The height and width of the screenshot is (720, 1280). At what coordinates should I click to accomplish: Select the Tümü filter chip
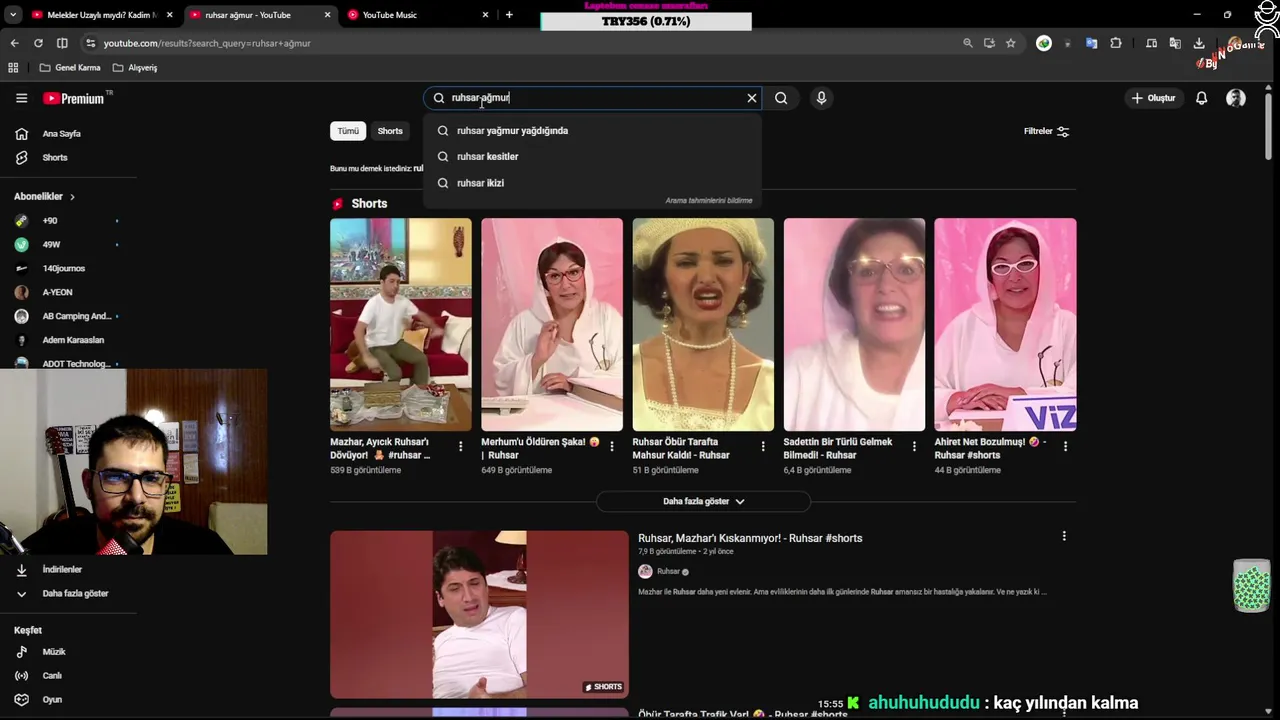[348, 131]
